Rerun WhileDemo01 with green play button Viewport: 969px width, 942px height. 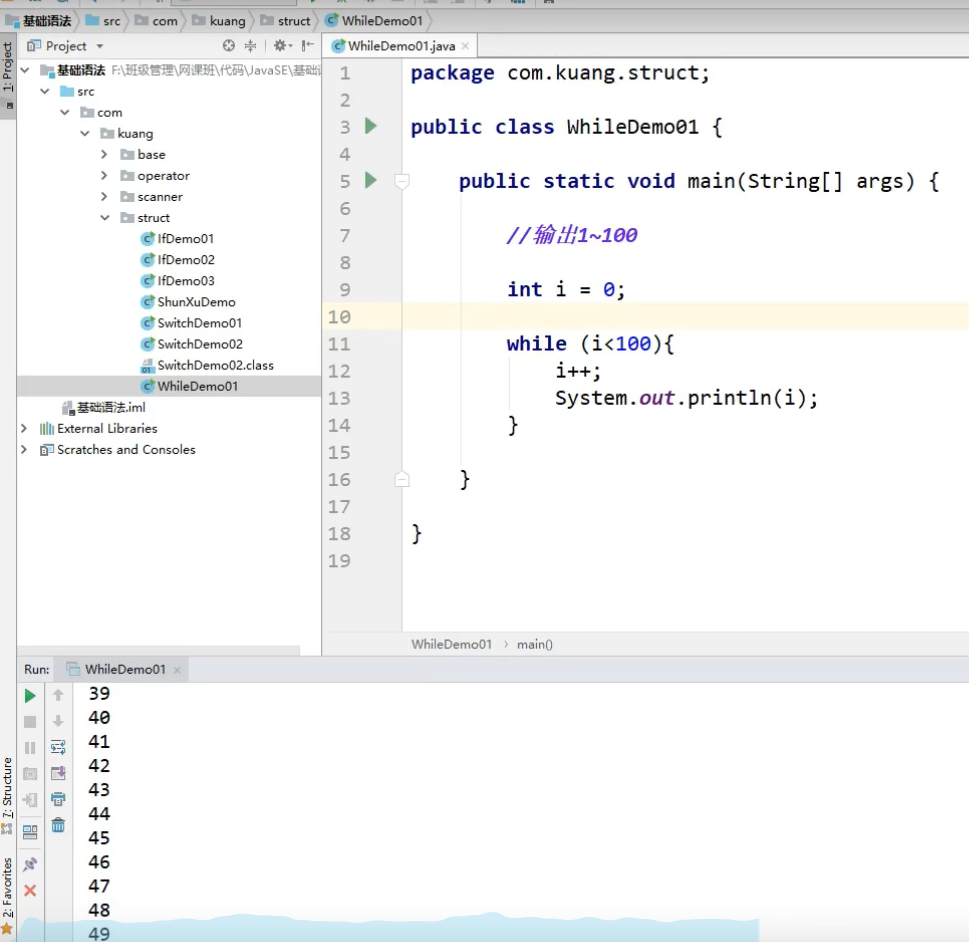(30, 696)
